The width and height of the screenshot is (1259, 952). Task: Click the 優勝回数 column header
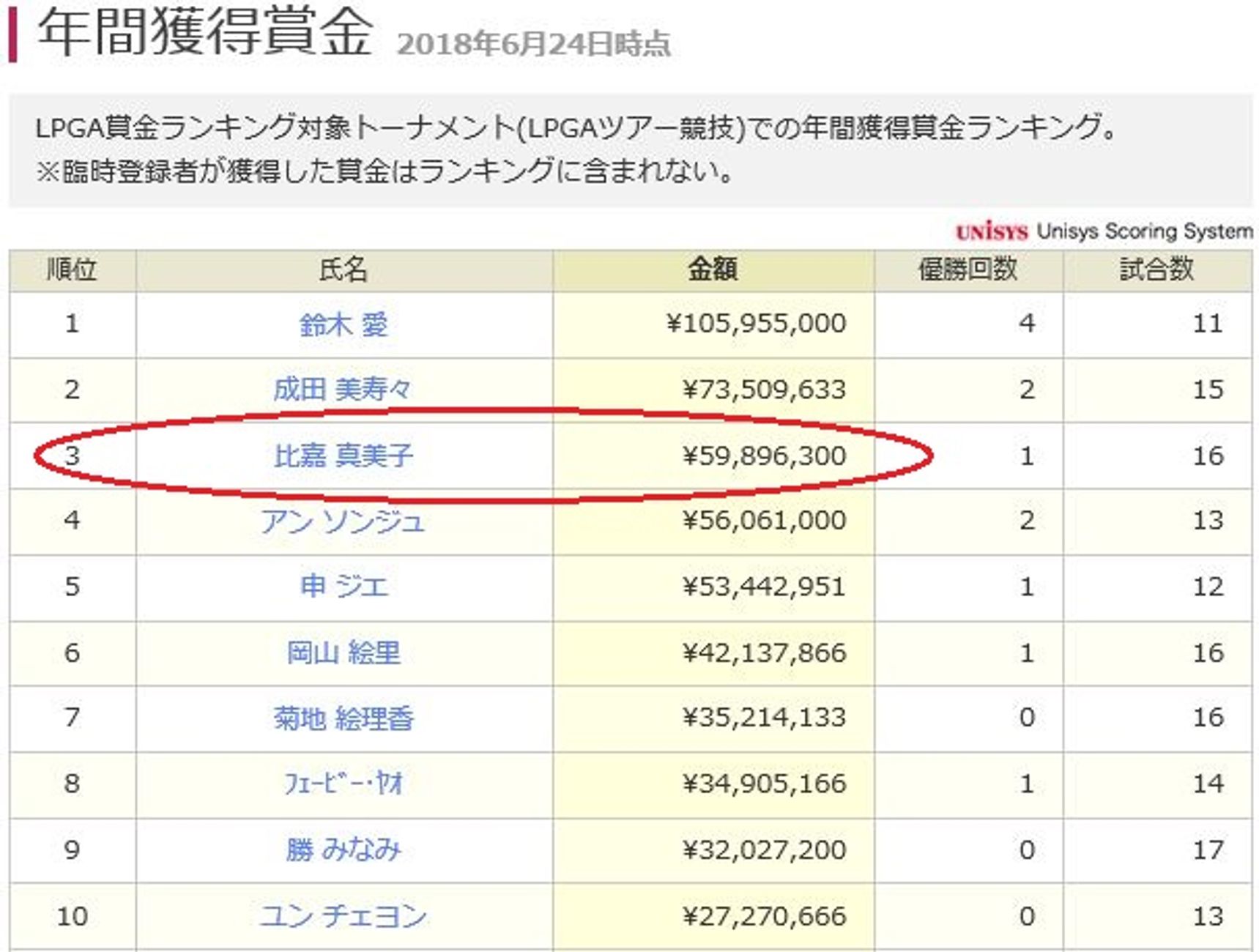968,269
